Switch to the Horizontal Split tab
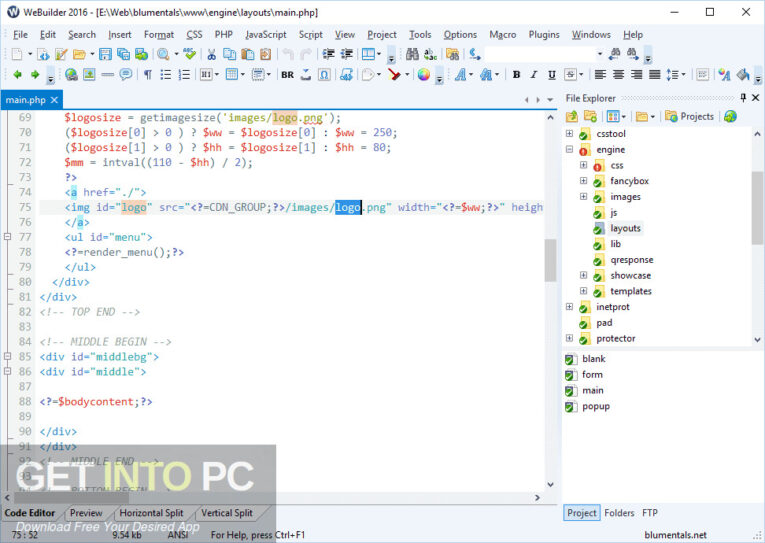This screenshot has width=765, height=543. [x=151, y=513]
